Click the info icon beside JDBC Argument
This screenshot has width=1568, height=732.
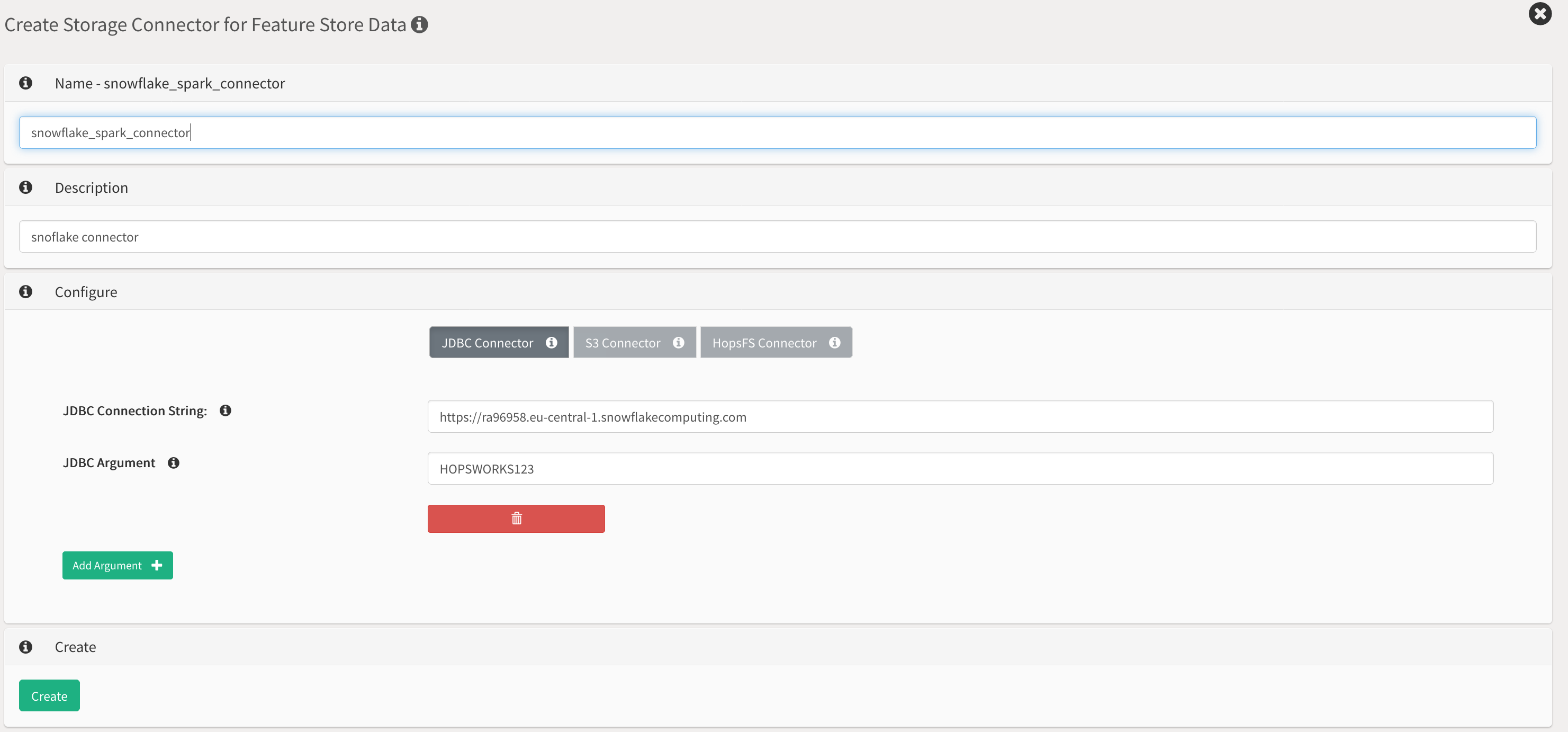174,463
